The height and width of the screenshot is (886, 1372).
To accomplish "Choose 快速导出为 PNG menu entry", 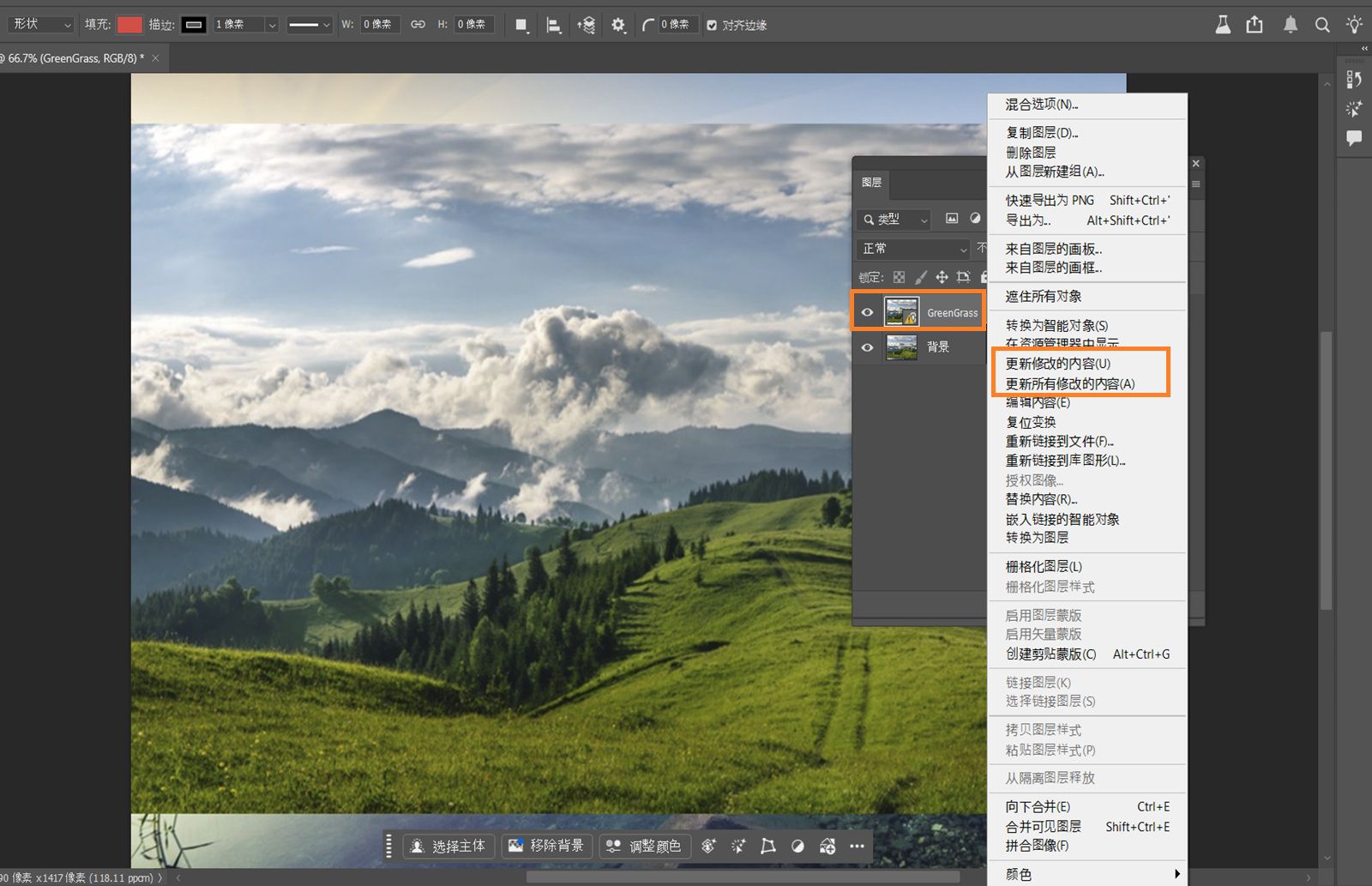I will tap(1087, 201).
